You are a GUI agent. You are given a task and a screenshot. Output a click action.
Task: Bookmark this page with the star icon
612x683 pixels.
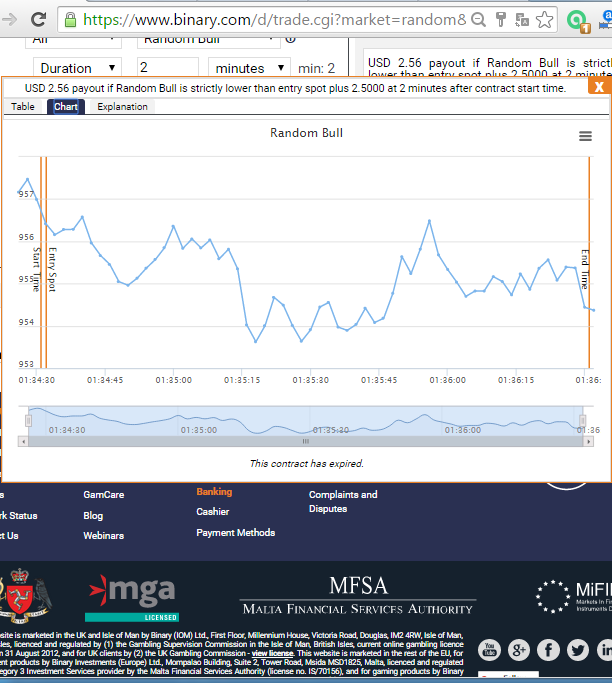click(x=544, y=20)
